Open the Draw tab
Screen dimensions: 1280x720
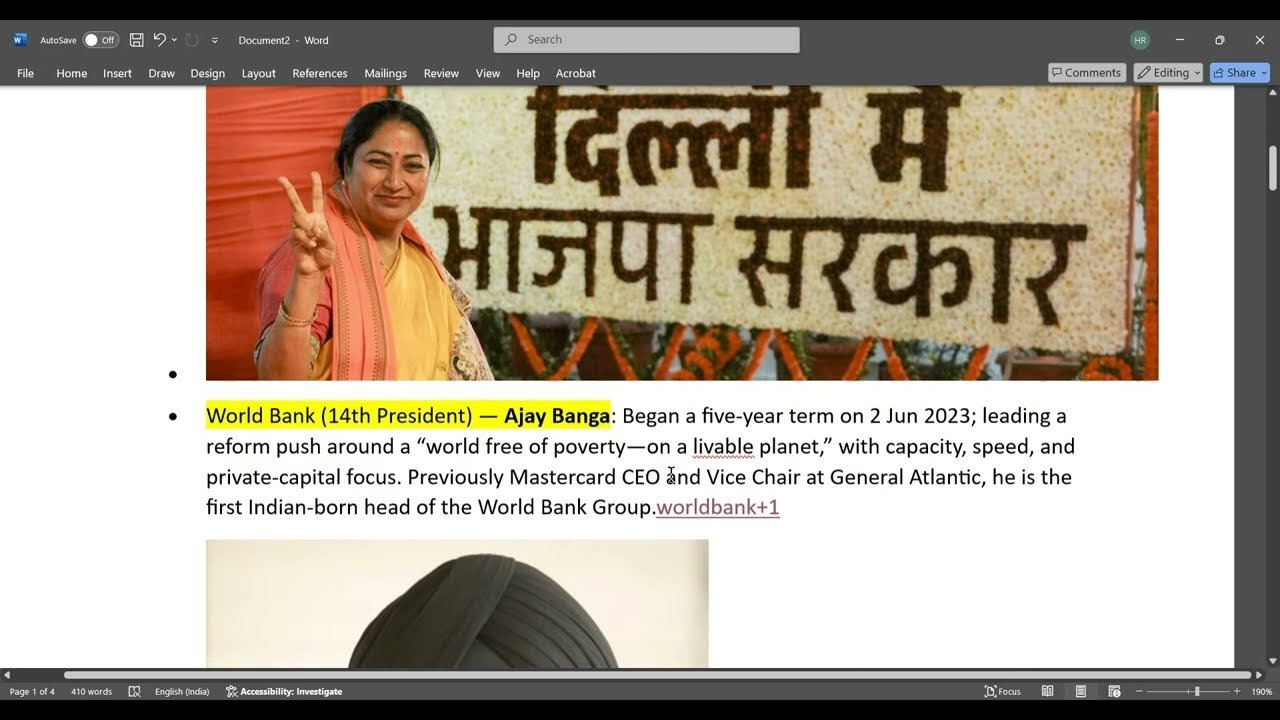[x=161, y=73]
